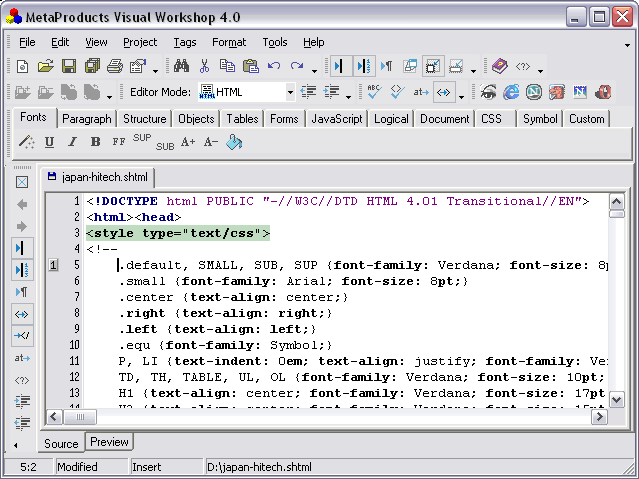The image size is (639, 479).
Task: Click the scissors Cut icon
Action: [x=205, y=67]
